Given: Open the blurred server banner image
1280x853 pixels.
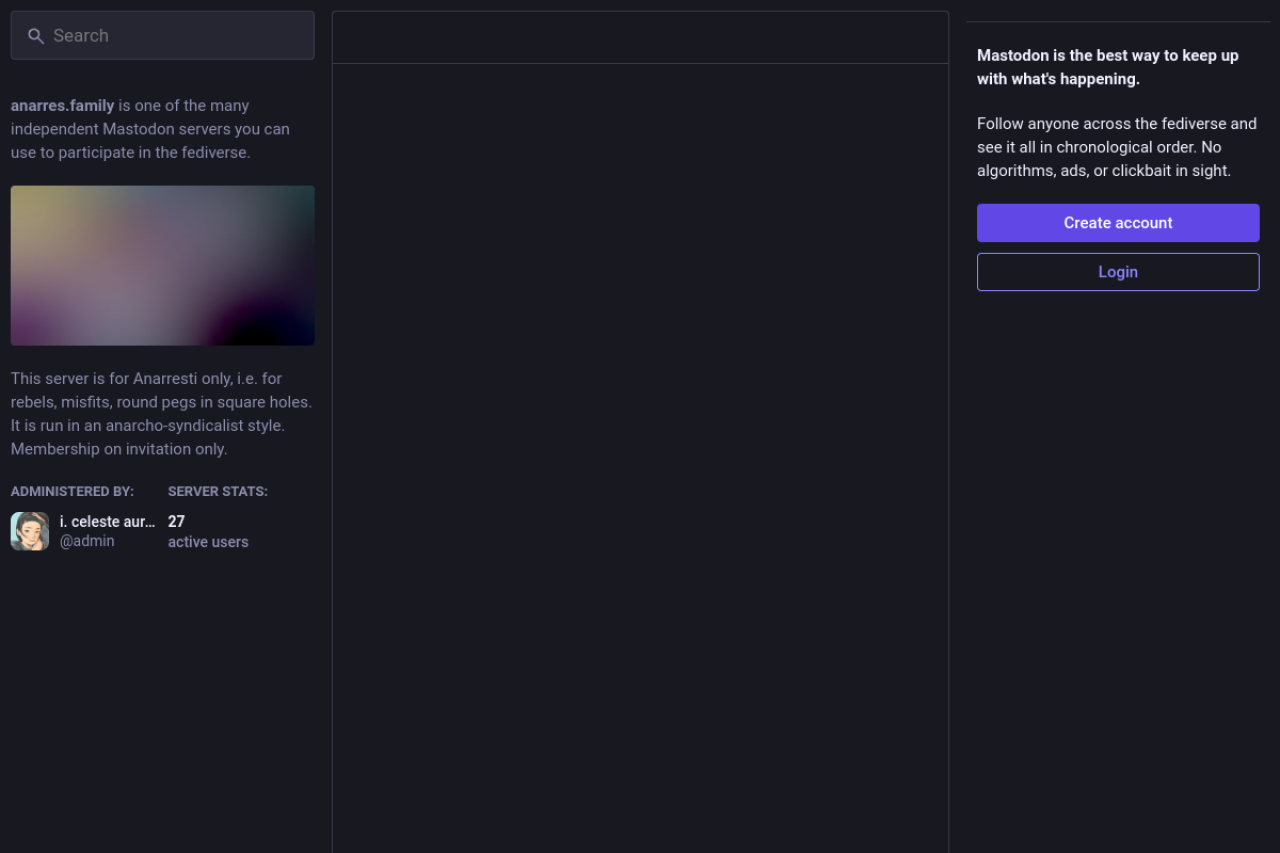Looking at the screenshot, I should tap(162, 265).
